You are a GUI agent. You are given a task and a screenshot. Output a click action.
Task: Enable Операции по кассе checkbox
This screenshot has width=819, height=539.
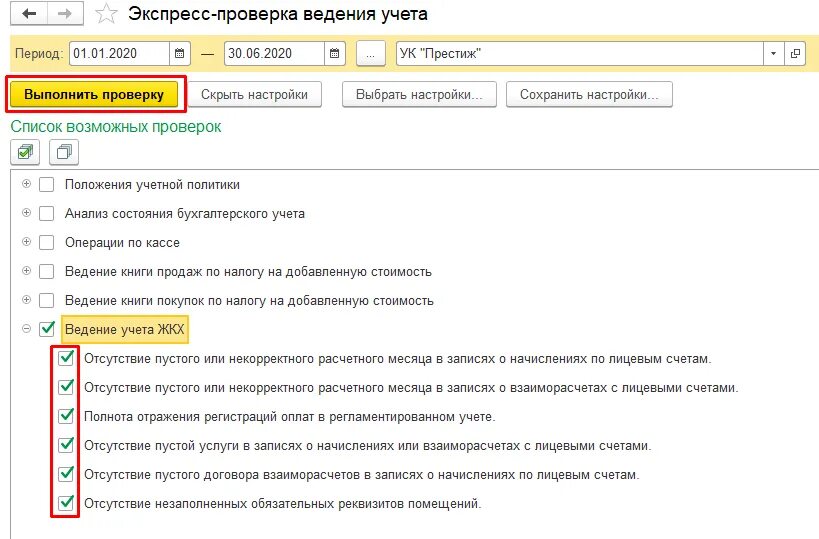[46, 242]
